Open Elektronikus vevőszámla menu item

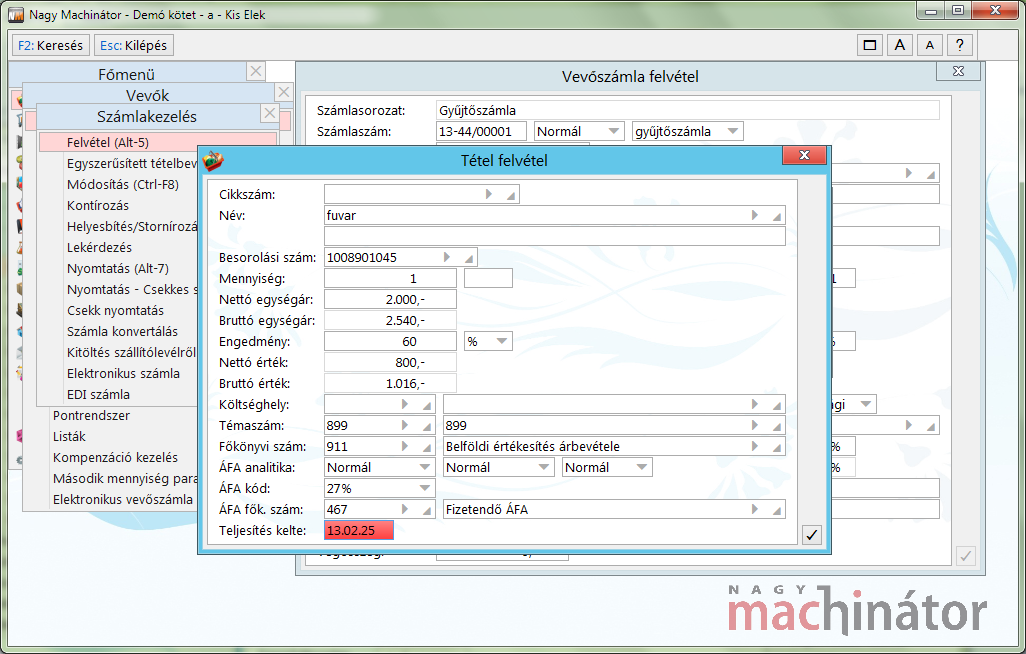click(123, 500)
